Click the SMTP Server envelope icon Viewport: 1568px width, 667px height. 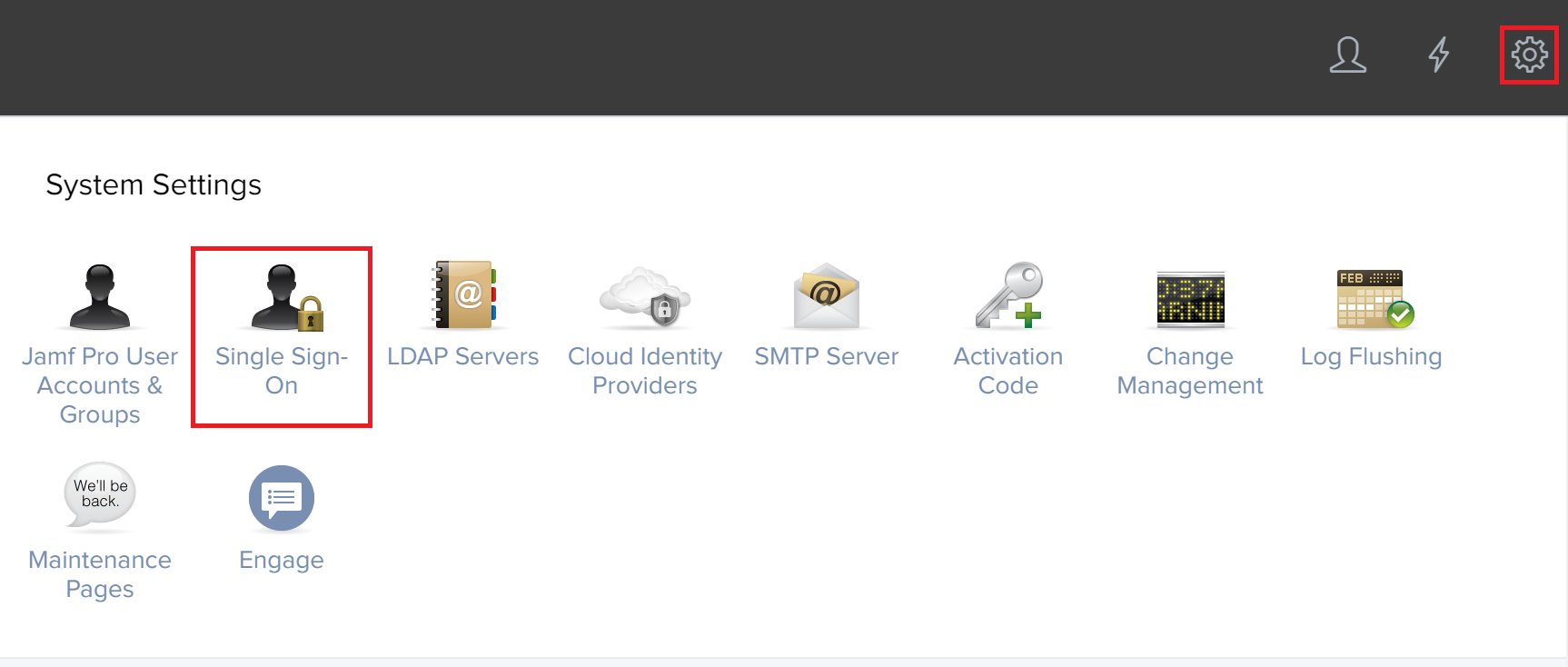click(826, 295)
